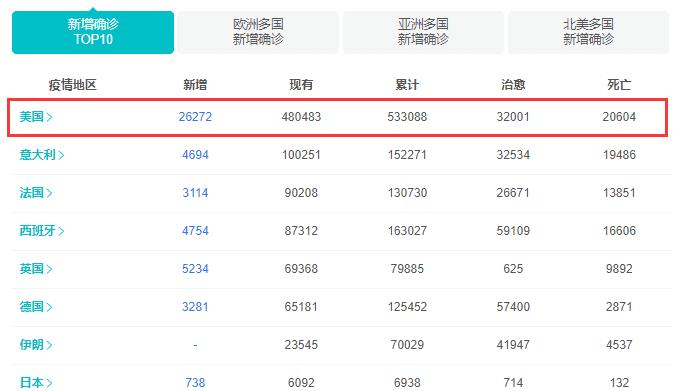
Task: Click US deaths value 20604
Action: point(619,117)
